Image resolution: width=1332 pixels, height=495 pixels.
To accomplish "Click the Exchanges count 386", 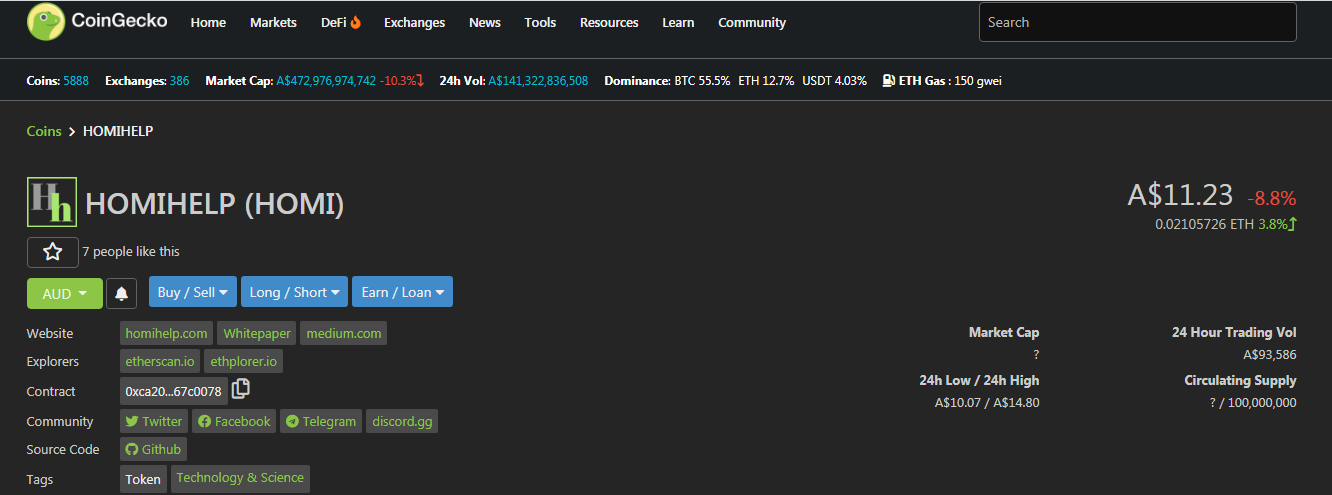I will [179, 80].
